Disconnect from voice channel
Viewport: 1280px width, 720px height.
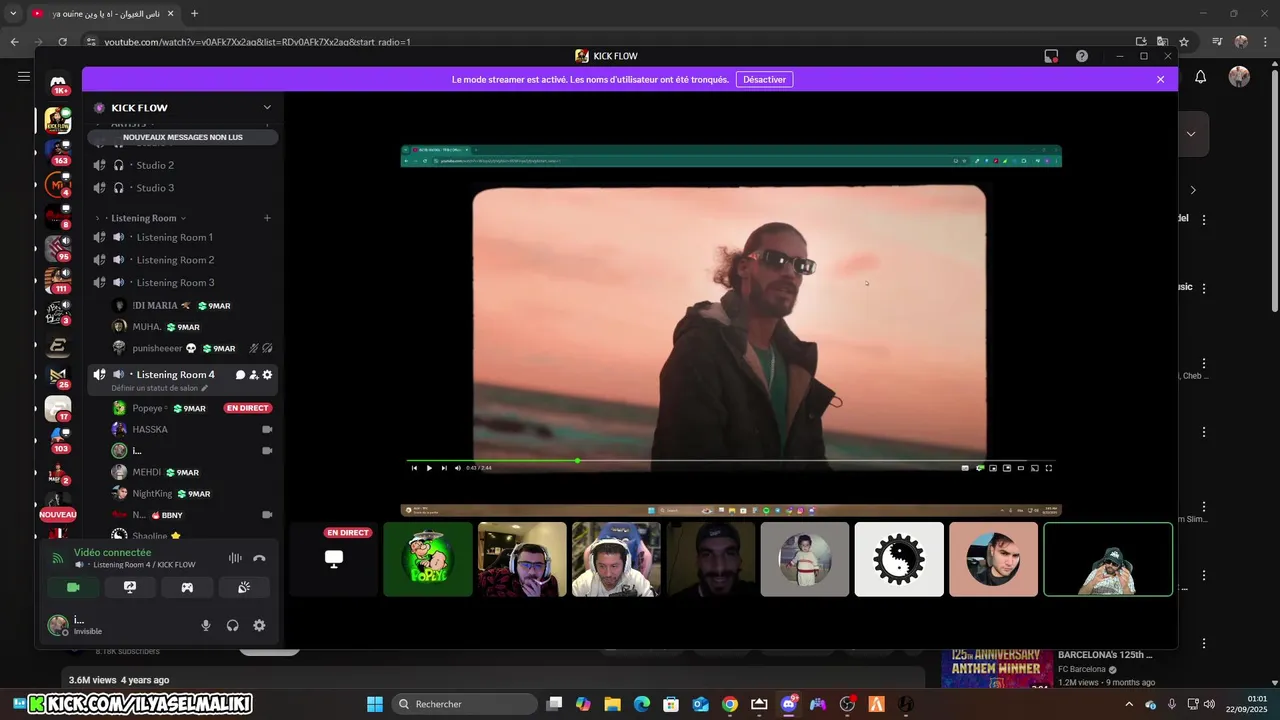click(259, 558)
